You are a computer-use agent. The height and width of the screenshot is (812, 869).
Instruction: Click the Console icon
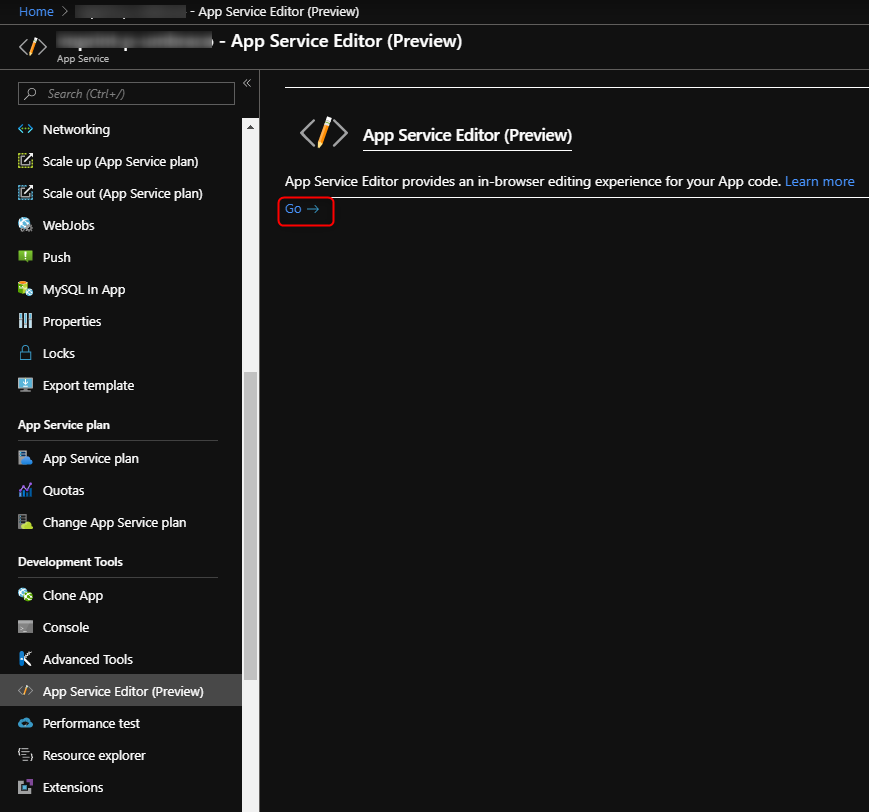[x=26, y=627]
